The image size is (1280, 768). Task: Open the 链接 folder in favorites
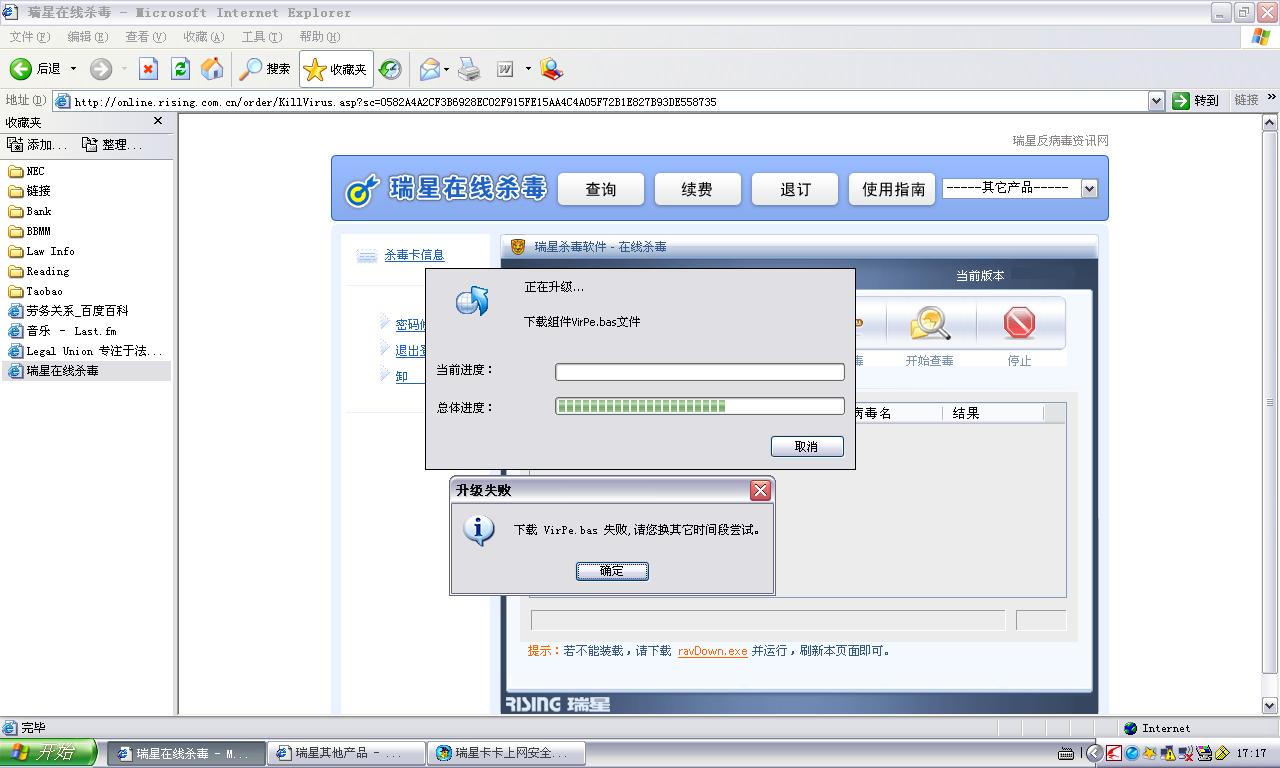30,191
